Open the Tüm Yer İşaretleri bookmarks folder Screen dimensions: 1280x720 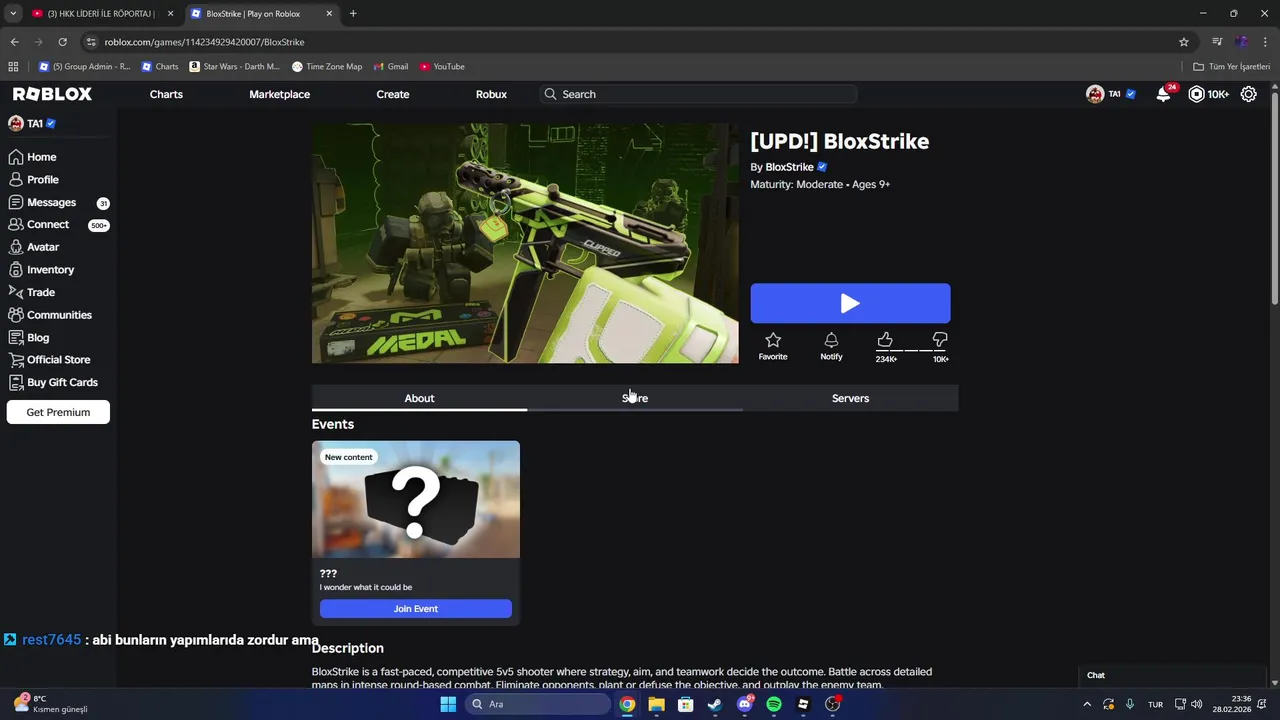point(1232,67)
